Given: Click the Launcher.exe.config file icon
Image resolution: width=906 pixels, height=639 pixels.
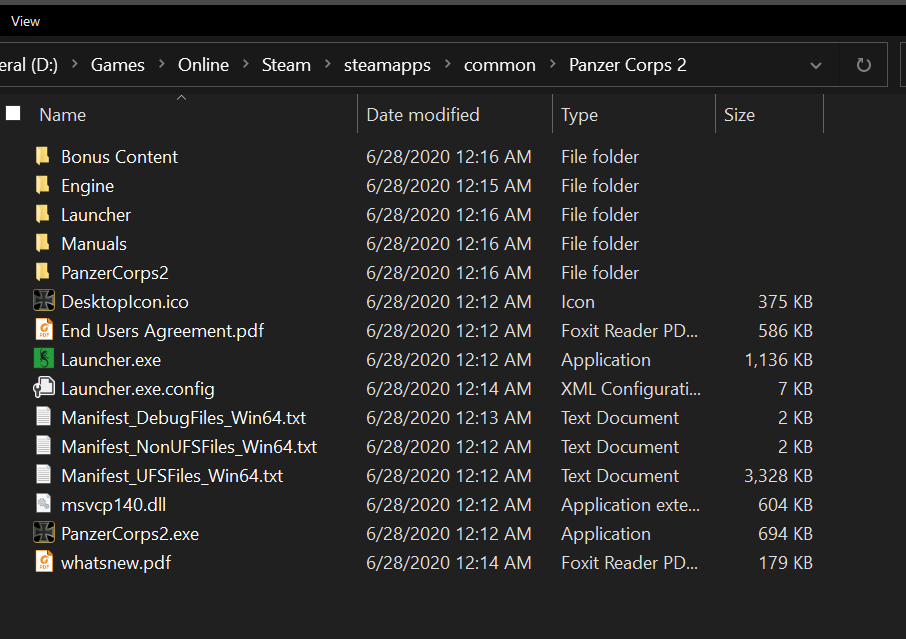Looking at the screenshot, I should [44, 388].
